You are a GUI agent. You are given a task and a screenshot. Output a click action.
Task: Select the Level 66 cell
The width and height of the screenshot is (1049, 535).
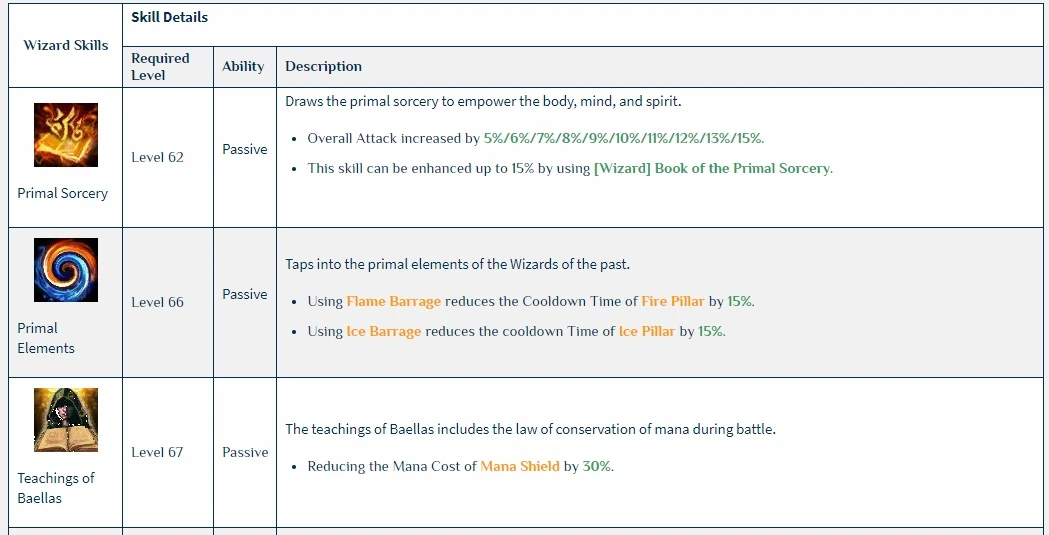click(158, 302)
